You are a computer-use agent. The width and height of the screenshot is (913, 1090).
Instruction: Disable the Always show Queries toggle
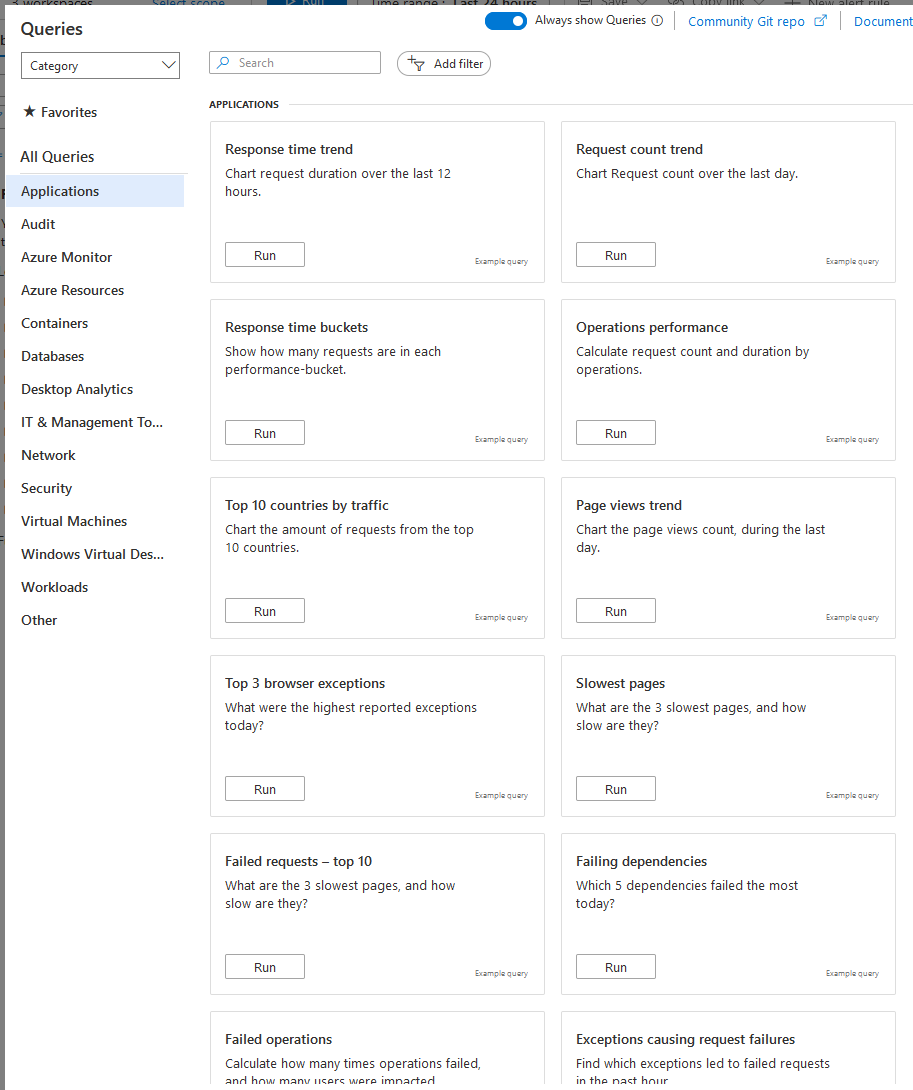[505, 20]
